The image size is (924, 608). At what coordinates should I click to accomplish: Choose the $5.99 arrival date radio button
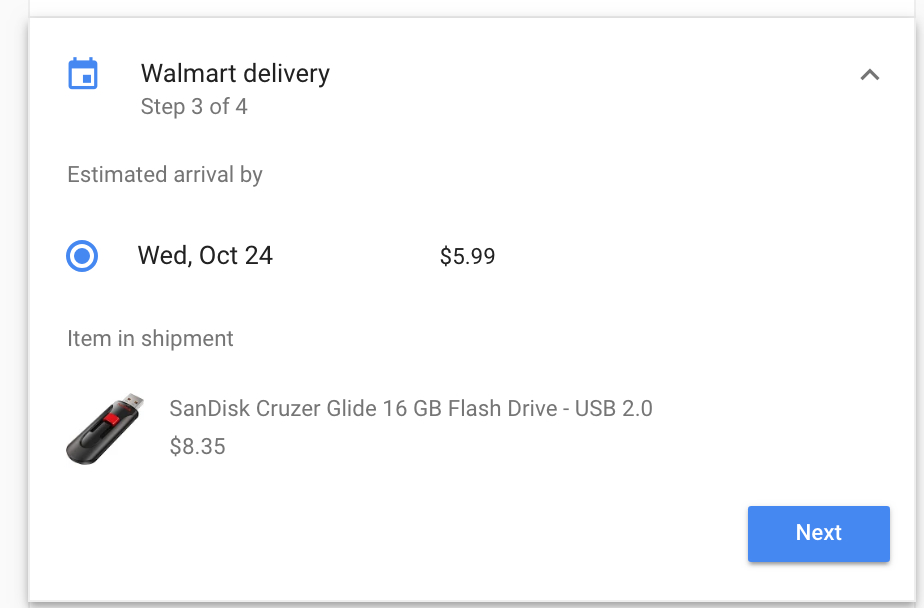coord(82,256)
